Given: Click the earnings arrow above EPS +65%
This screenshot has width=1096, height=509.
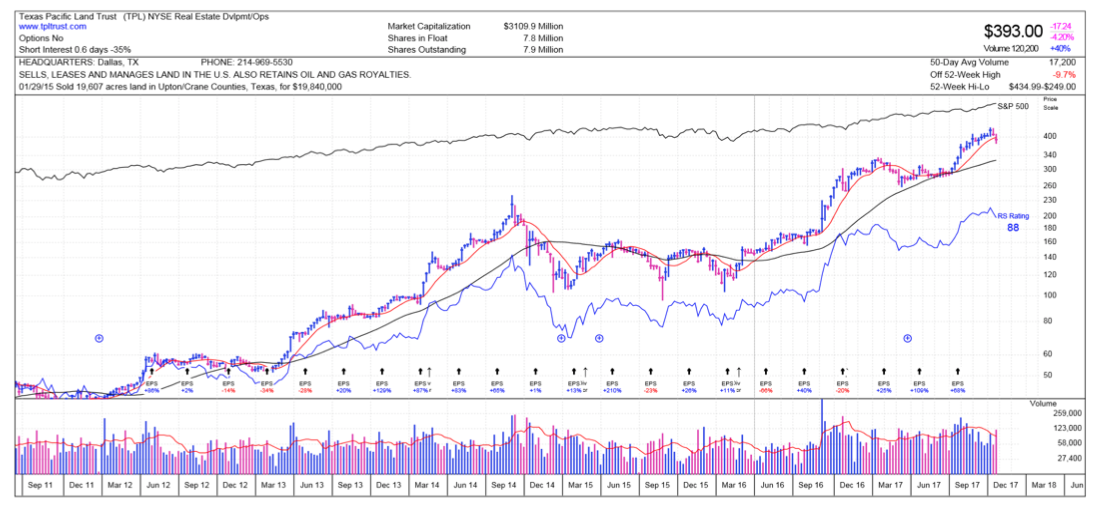Looking at the screenshot, I should [497, 372].
